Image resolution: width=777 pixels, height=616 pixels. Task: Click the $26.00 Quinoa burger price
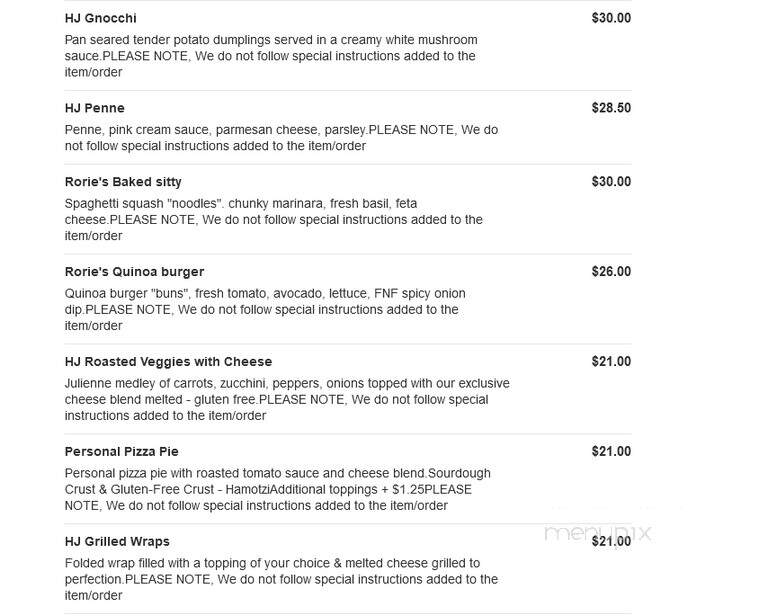pyautogui.click(x=611, y=272)
